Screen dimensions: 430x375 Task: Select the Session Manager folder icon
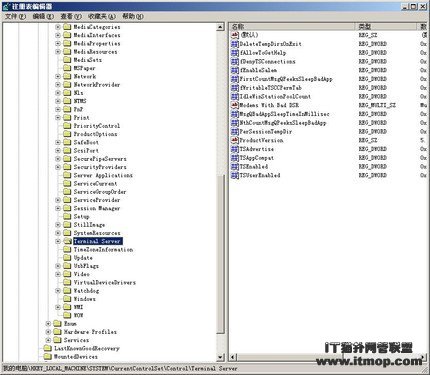coord(67,208)
